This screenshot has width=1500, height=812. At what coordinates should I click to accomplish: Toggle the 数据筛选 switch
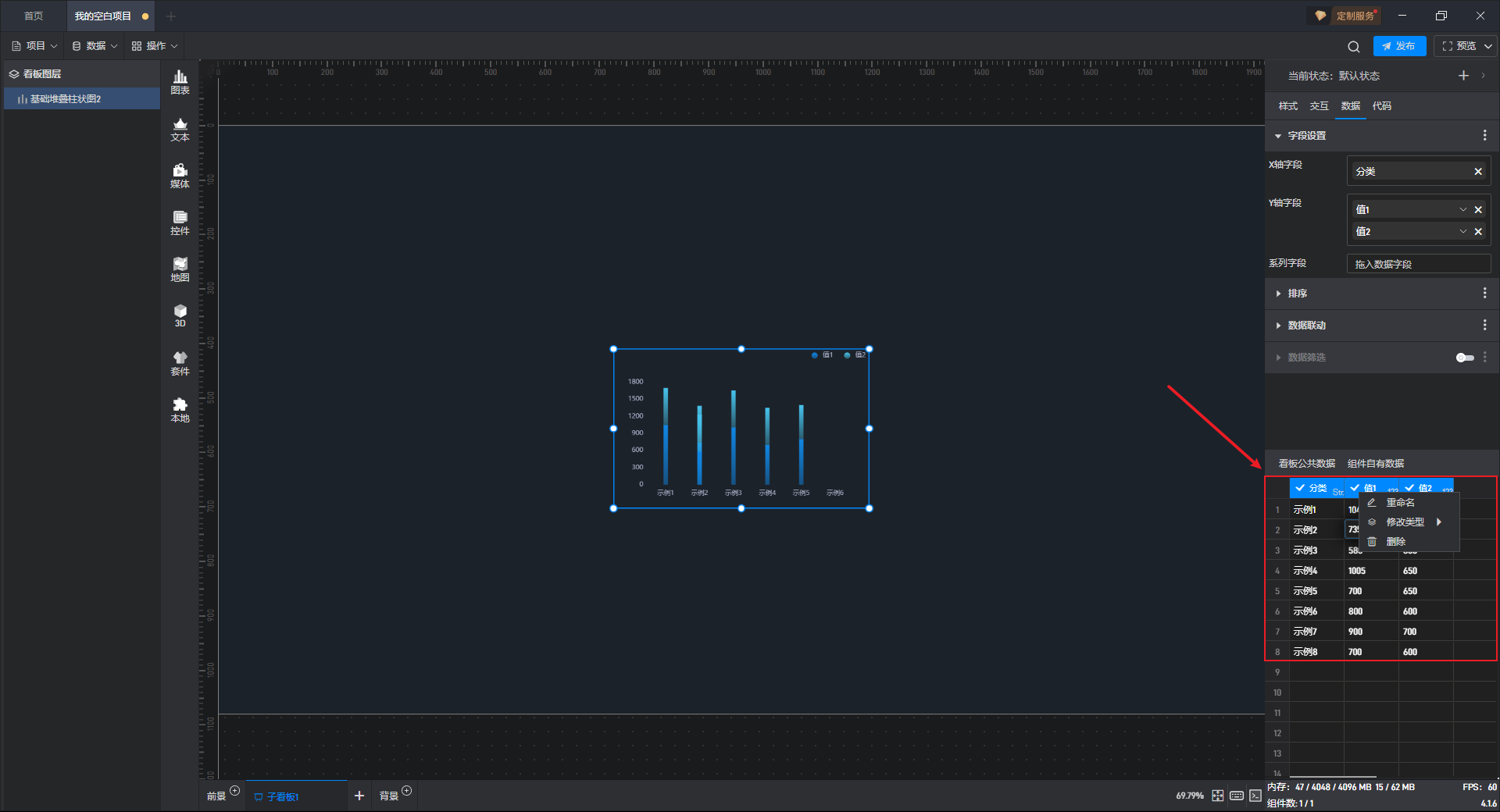click(1465, 358)
